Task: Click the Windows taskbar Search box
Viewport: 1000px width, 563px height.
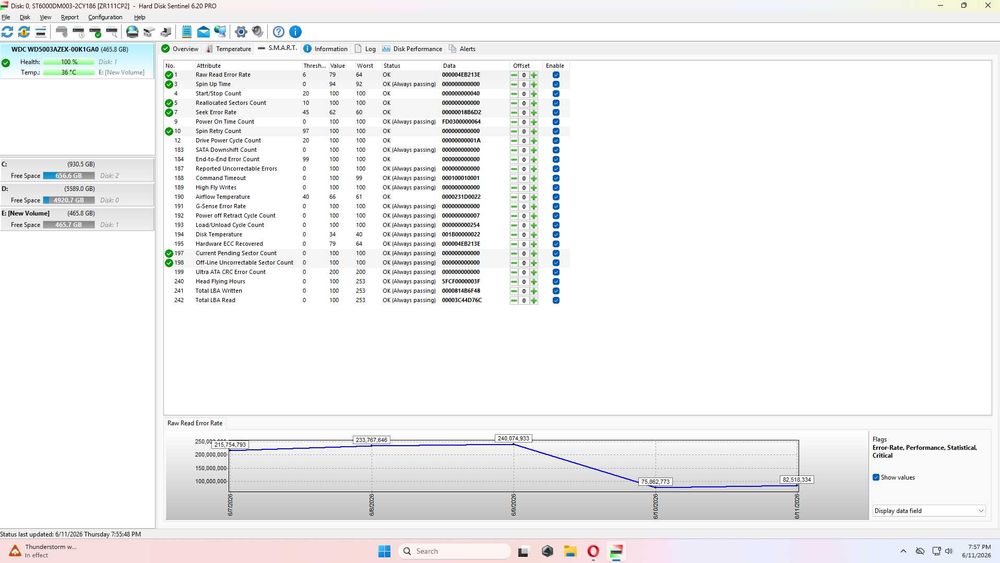Action: pyautogui.click(x=454, y=551)
